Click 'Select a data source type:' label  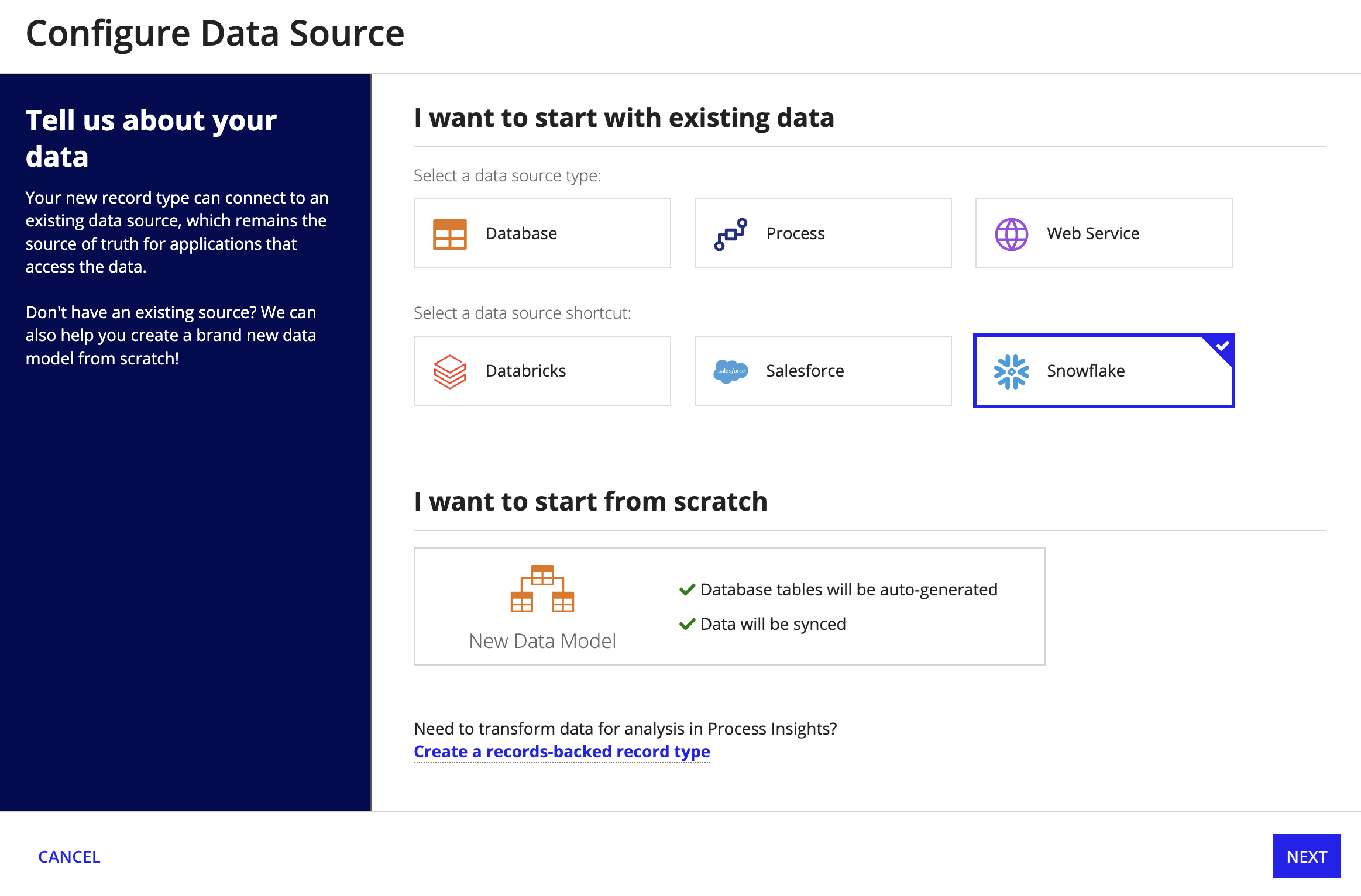[507, 175]
